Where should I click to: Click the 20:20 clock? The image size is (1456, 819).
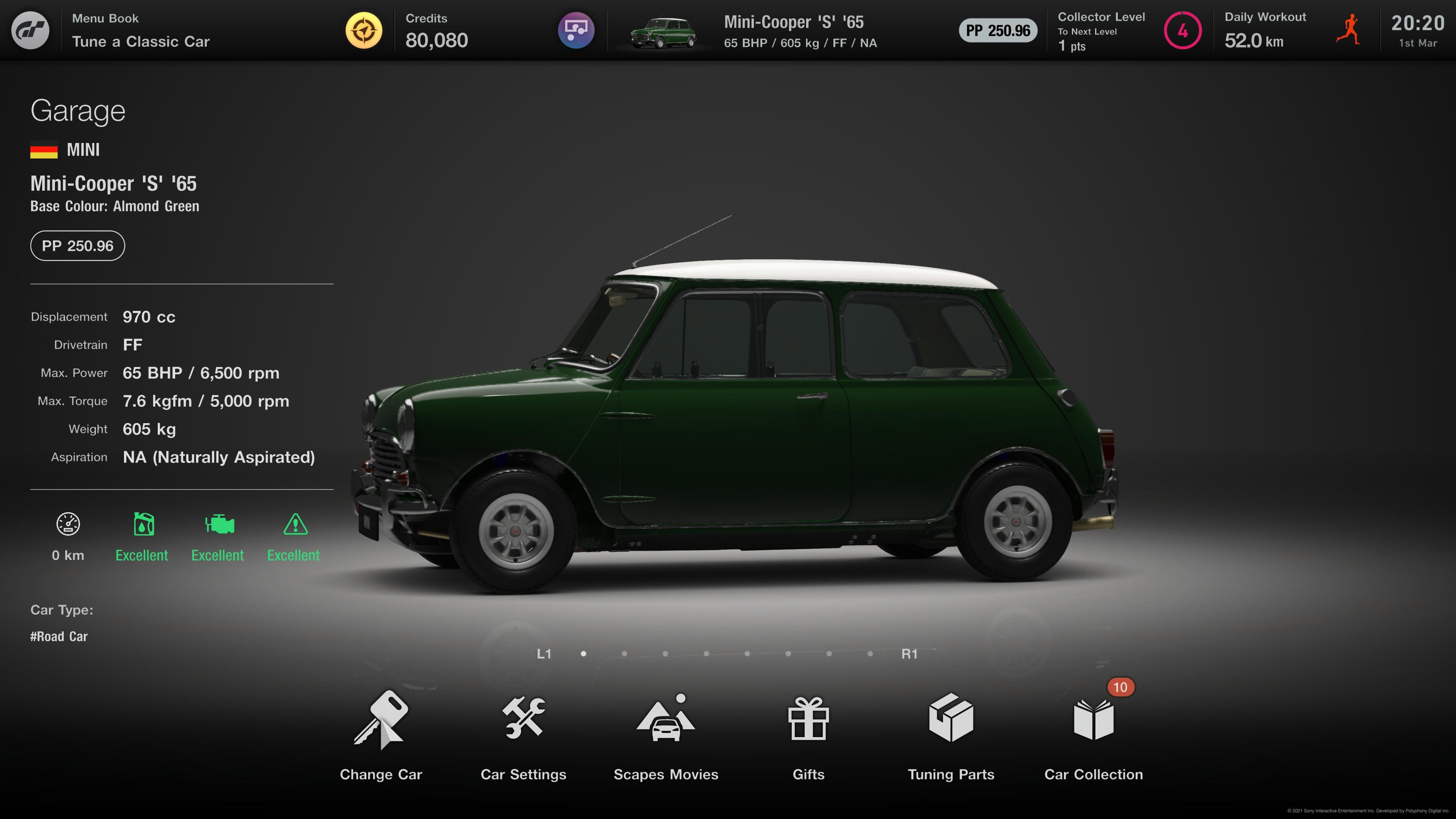(1418, 24)
